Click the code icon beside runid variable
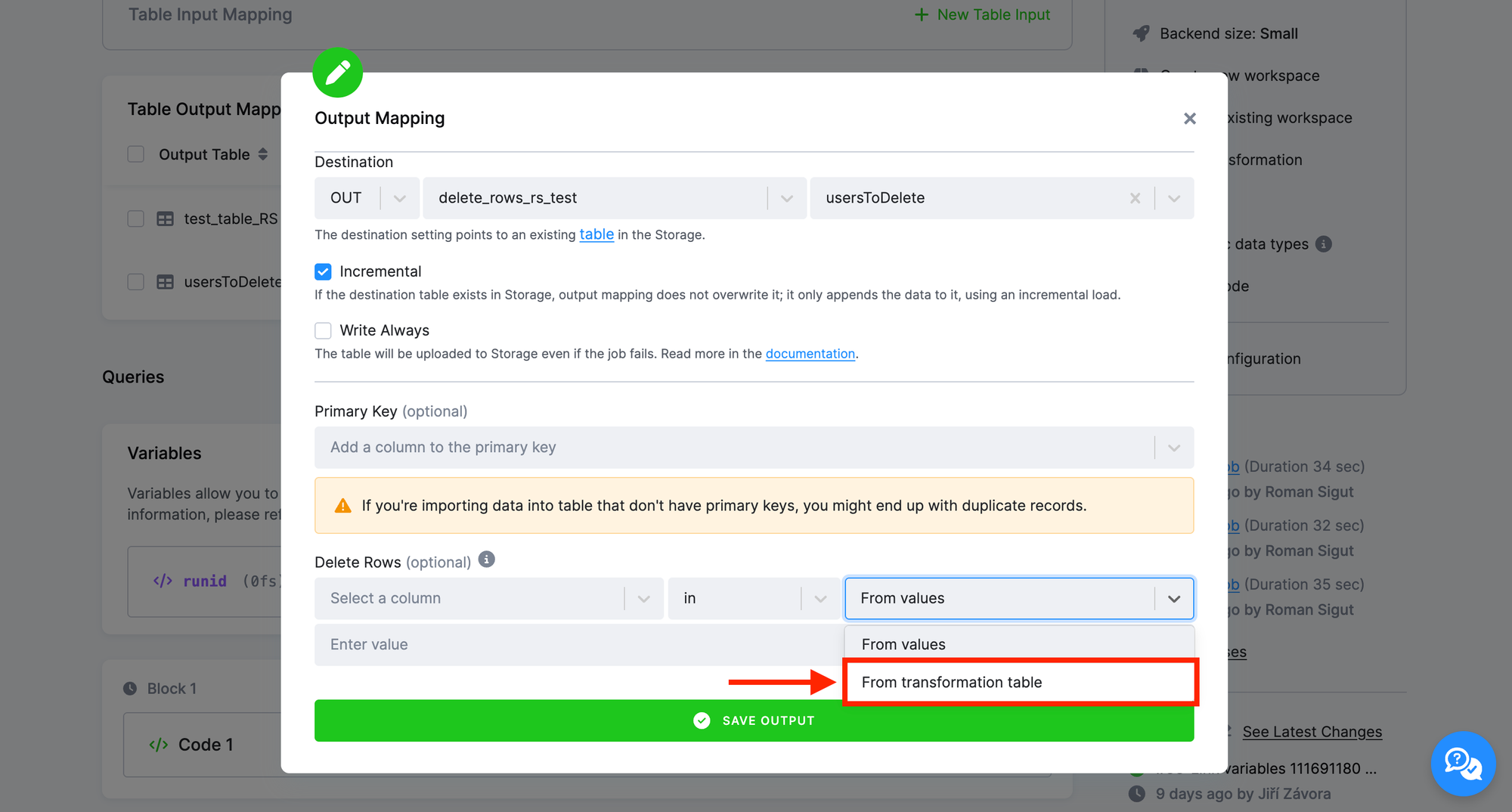1512x812 pixels. pos(161,581)
